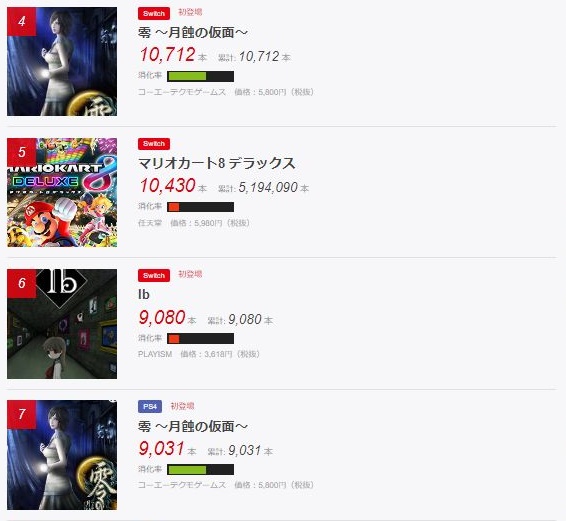Image resolution: width=566 pixels, height=521 pixels.
Task: Open the Ib title link
Action: (144, 295)
